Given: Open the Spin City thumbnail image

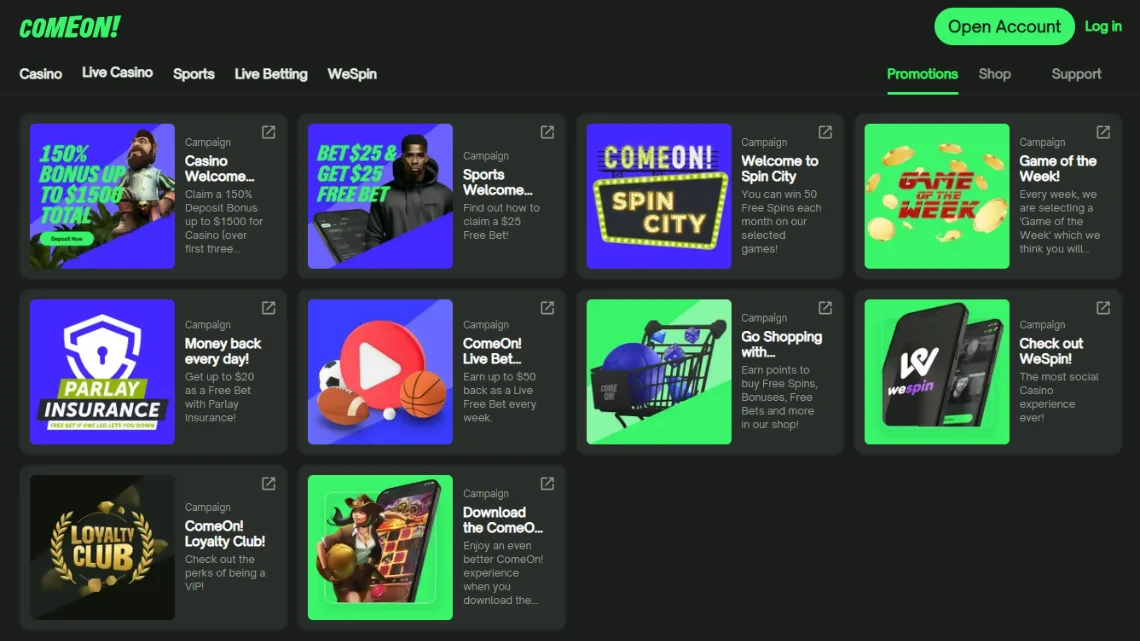Looking at the screenshot, I should click(x=659, y=196).
